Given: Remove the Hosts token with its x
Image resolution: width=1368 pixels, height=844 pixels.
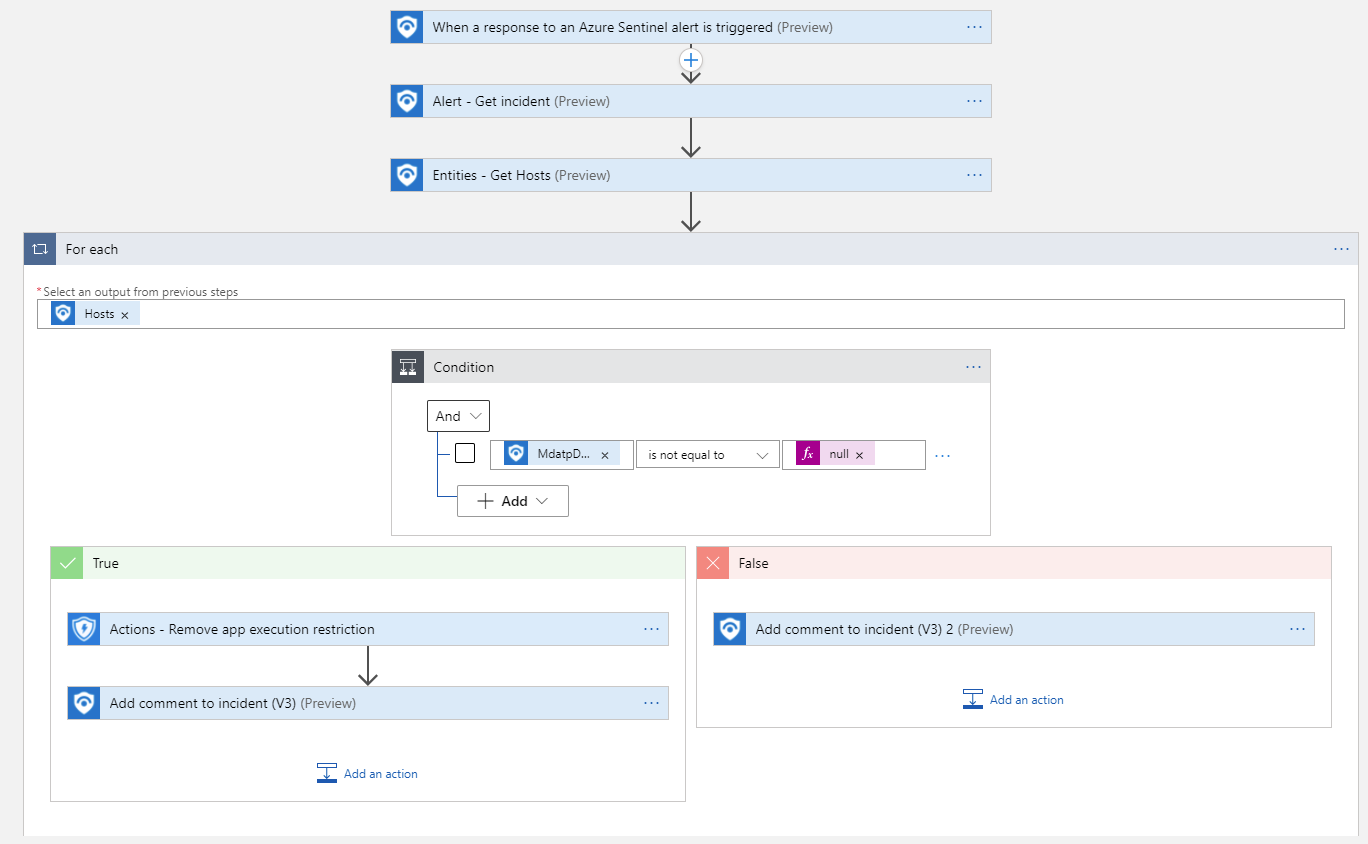Looking at the screenshot, I should pyautogui.click(x=125, y=315).
